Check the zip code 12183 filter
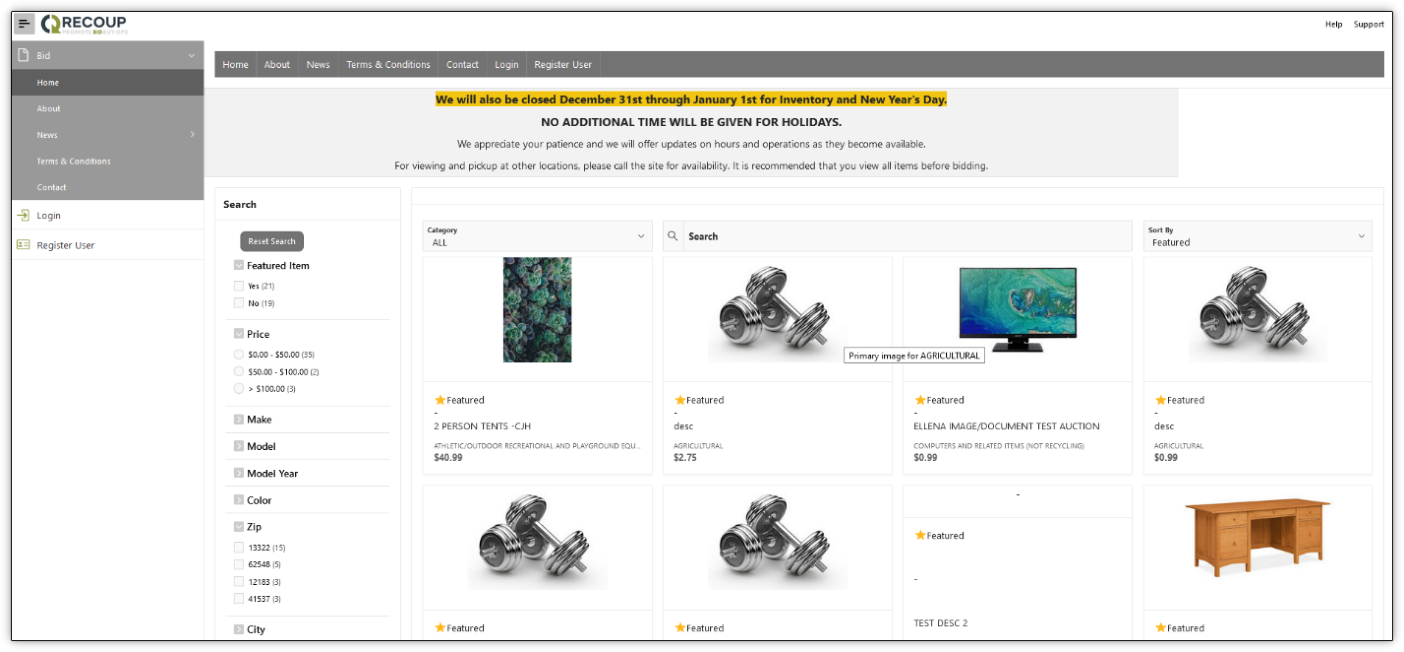 point(239,582)
